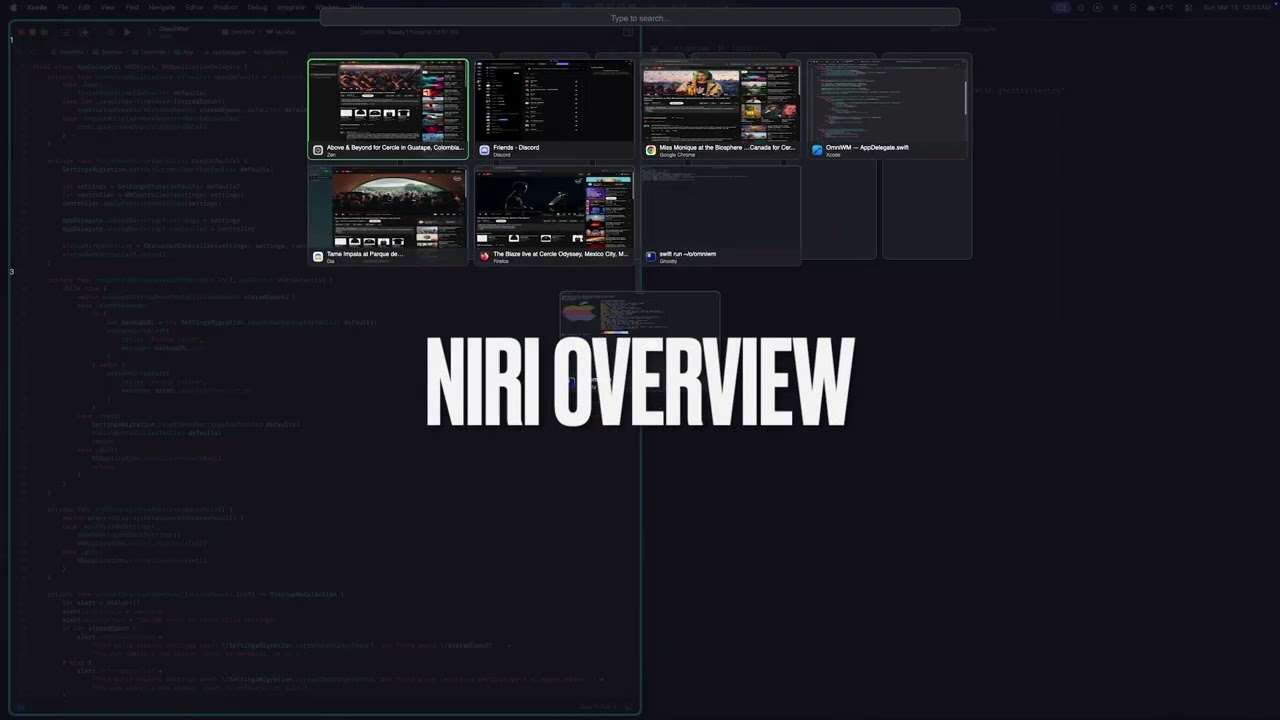This screenshot has height=720, width=1280.
Task: Open the Editor menu
Action: (194, 7)
